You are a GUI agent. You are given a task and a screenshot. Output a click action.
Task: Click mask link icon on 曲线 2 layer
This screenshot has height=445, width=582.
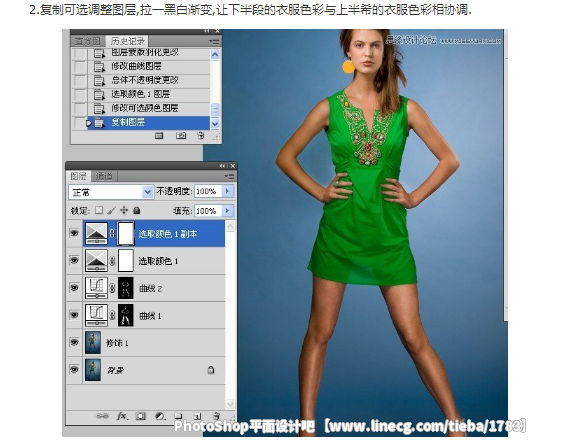click(x=112, y=288)
